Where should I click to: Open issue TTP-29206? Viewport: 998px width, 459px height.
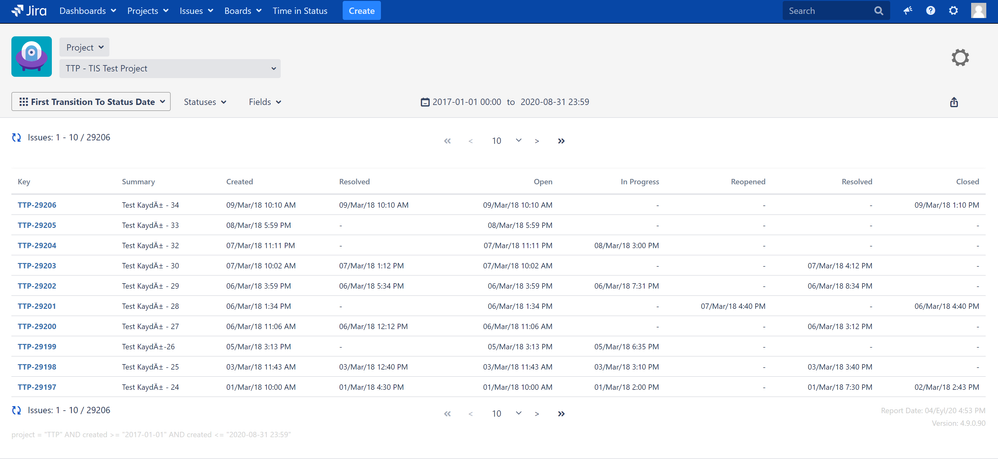point(37,205)
